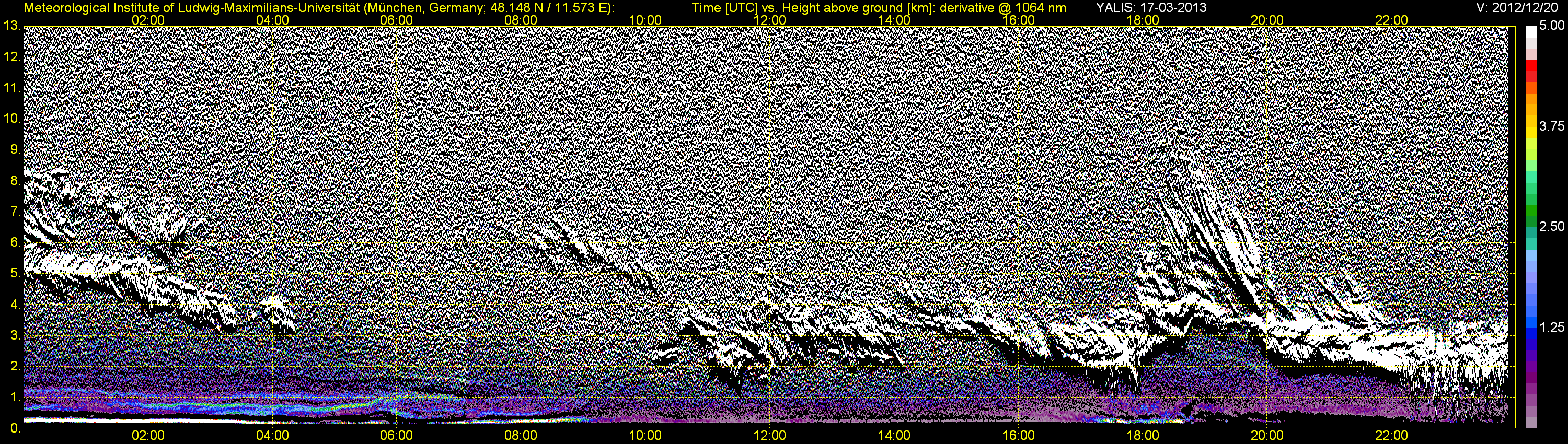Click the colorbar value 3.75
1568x444 pixels.
click(1552, 126)
